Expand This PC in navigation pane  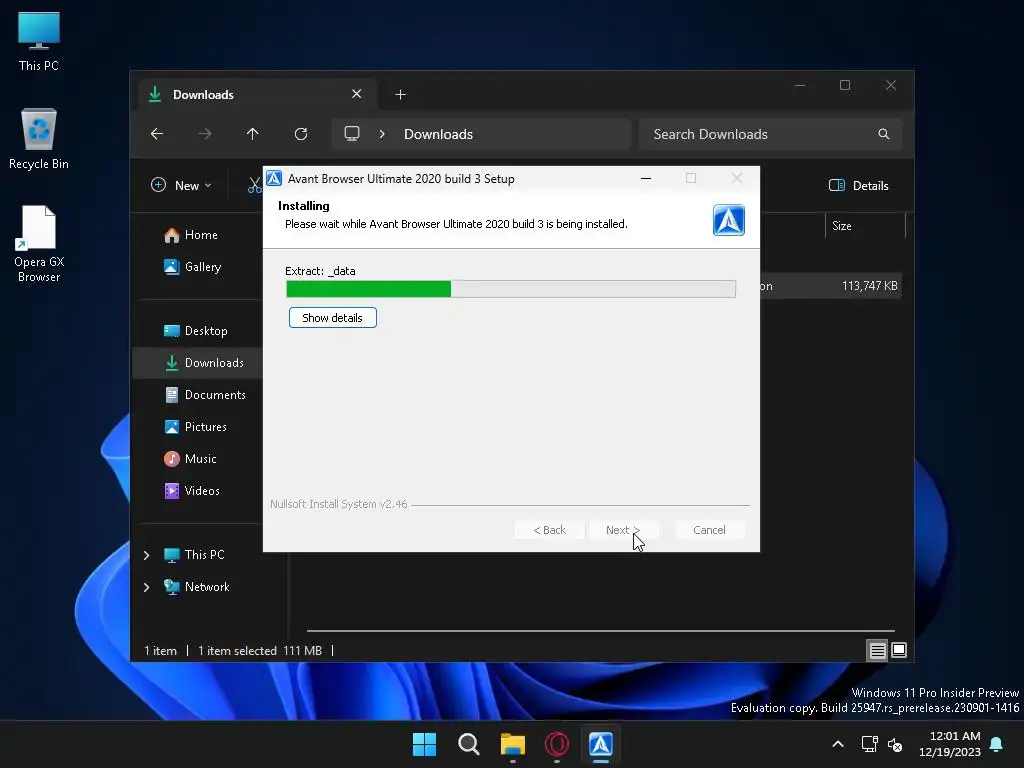tap(146, 555)
